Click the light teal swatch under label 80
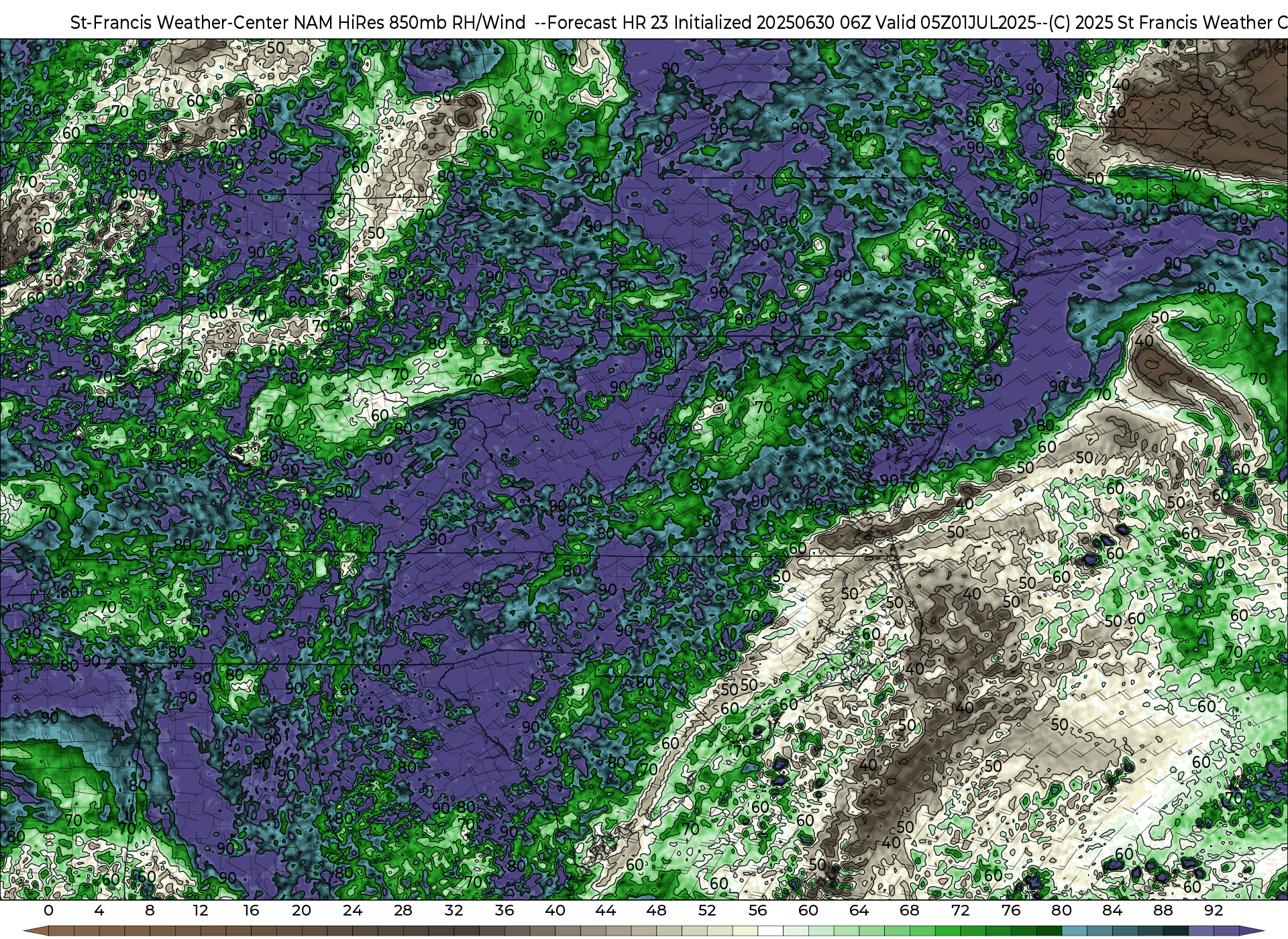 coord(1074,931)
